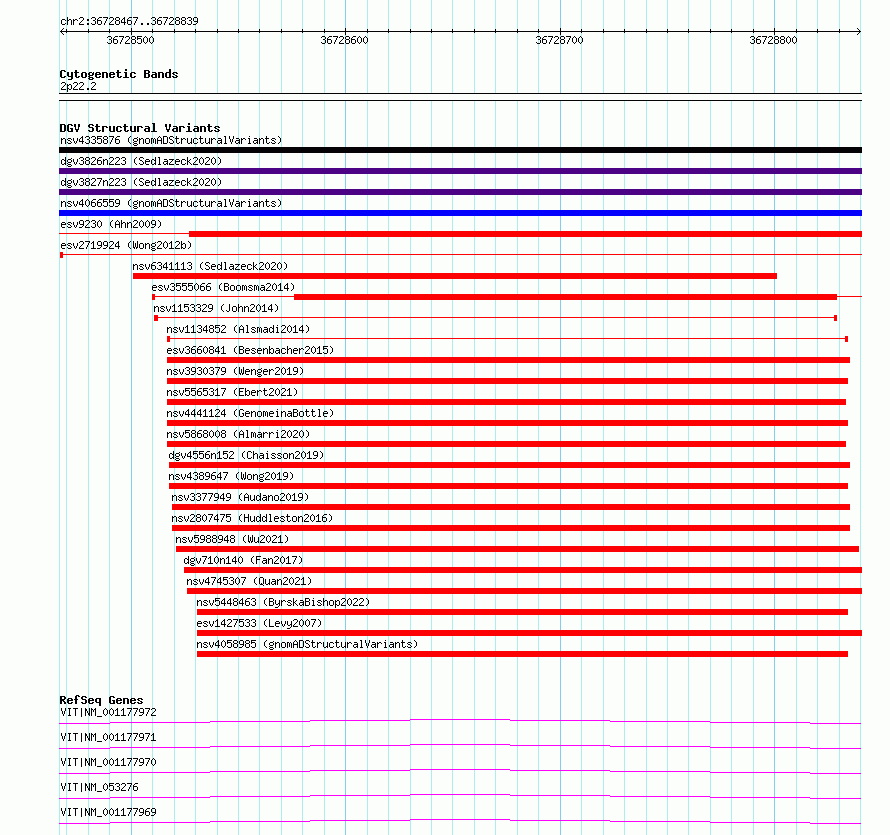Screen dimensions: 890x835
Task: Open esv3555066 Boomsma2014 variant label
Action: [223, 287]
